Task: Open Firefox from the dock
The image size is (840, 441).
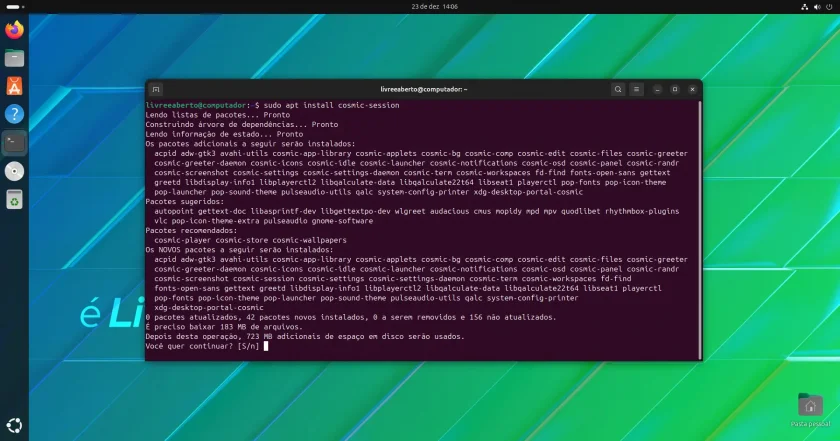Action: (x=14, y=29)
